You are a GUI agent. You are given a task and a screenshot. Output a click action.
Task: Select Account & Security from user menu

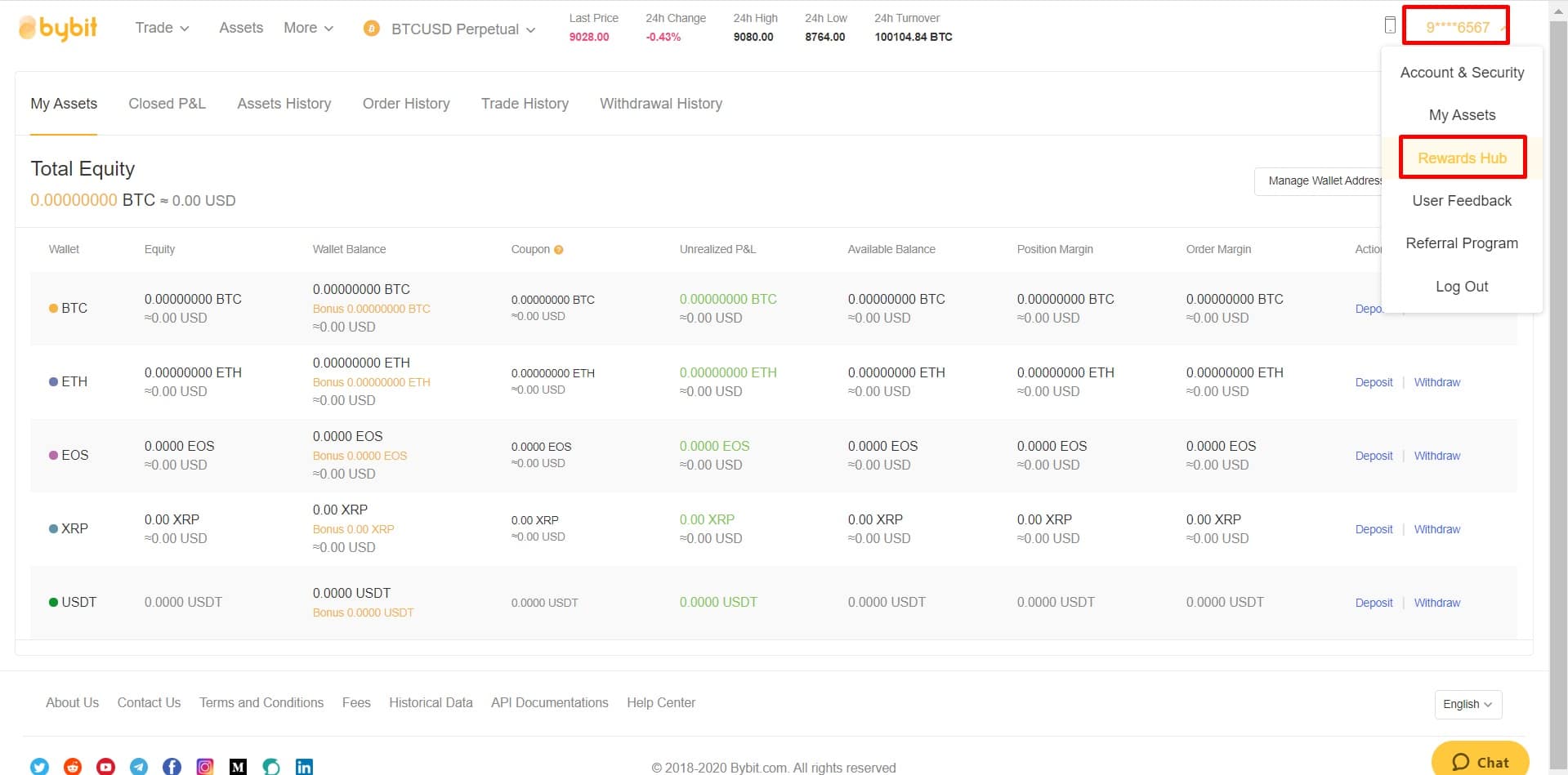[1462, 73]
